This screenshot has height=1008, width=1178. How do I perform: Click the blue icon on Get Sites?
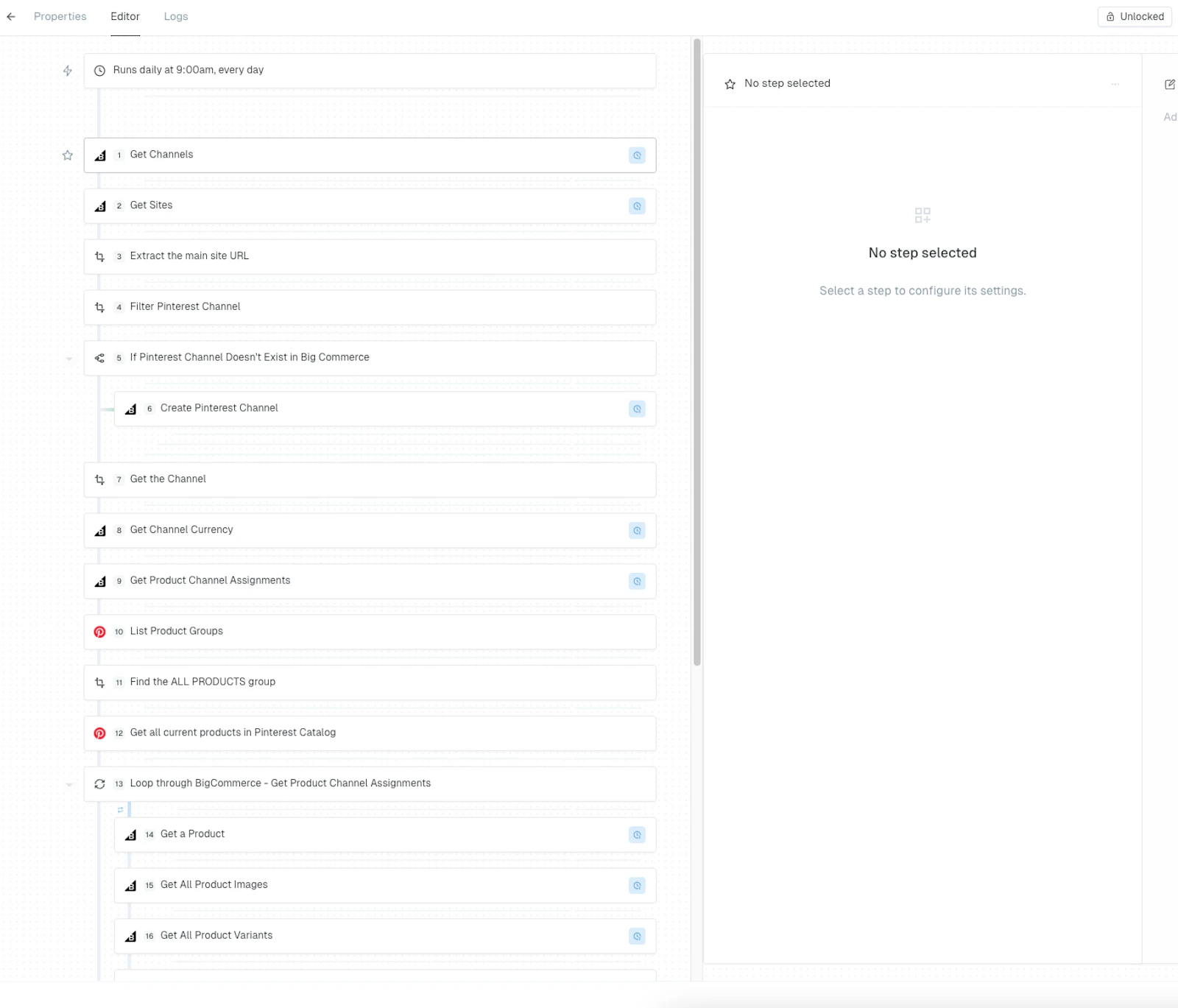(x=637, y=206)
